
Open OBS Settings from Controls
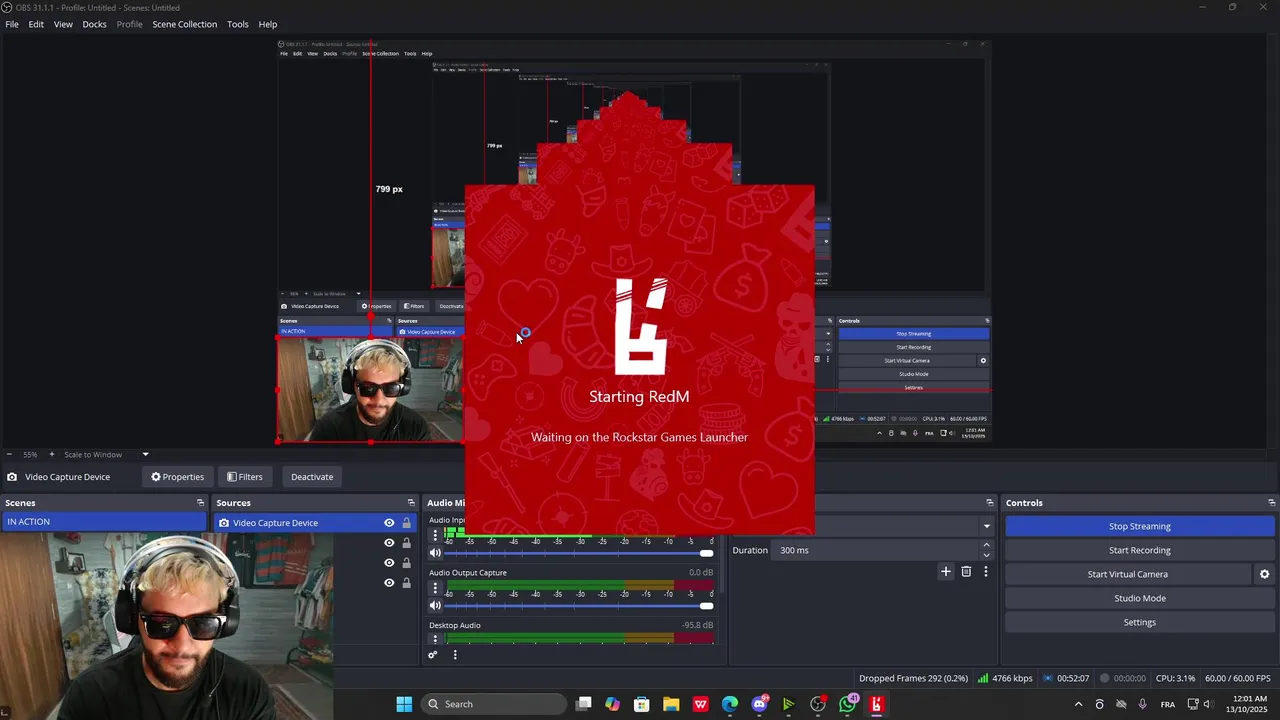tap(1139, 622)
